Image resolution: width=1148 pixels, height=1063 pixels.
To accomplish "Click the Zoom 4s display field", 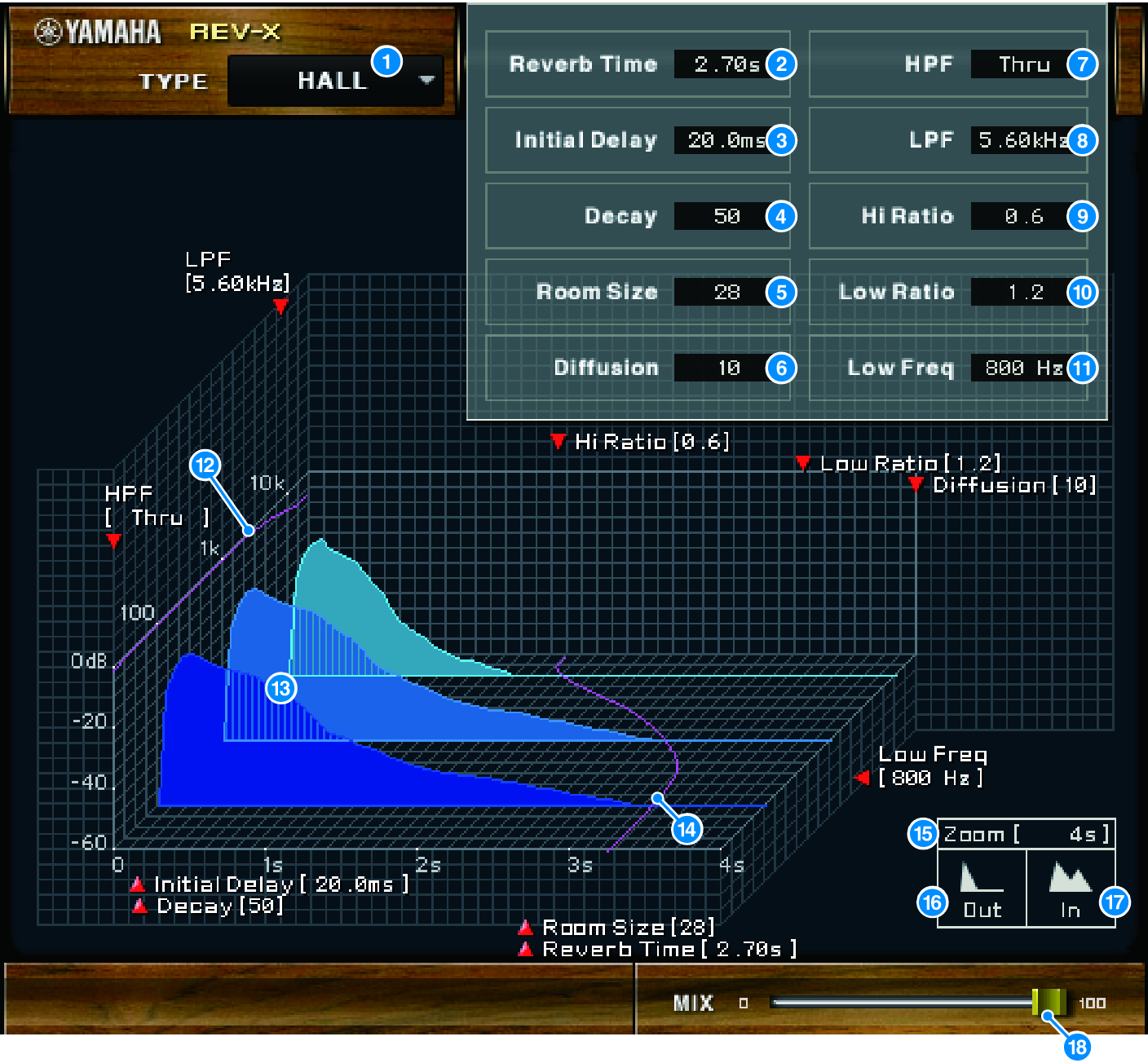I will (x=1026, y=834).
